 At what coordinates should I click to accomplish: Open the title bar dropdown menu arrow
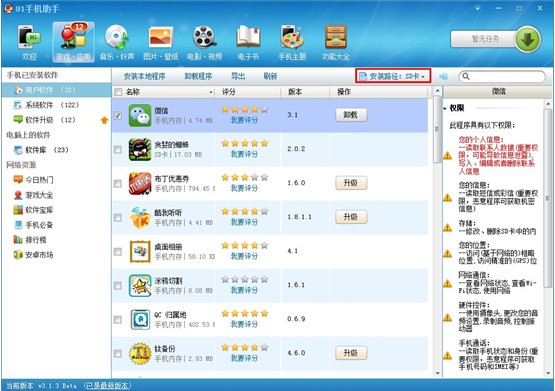(x=477, y=8)
